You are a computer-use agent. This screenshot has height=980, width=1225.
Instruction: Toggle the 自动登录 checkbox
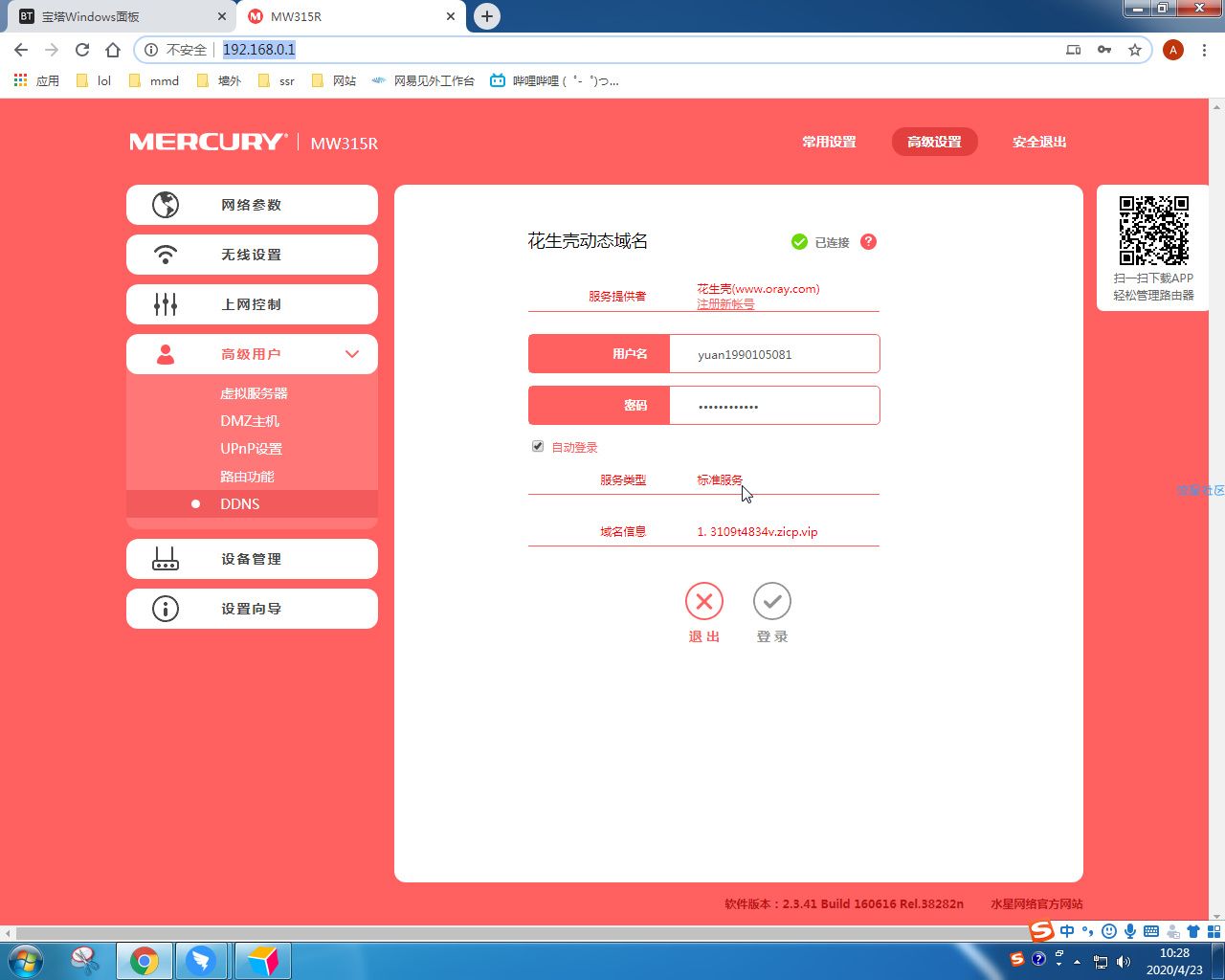pyautogui.click(x=538, y=447)
